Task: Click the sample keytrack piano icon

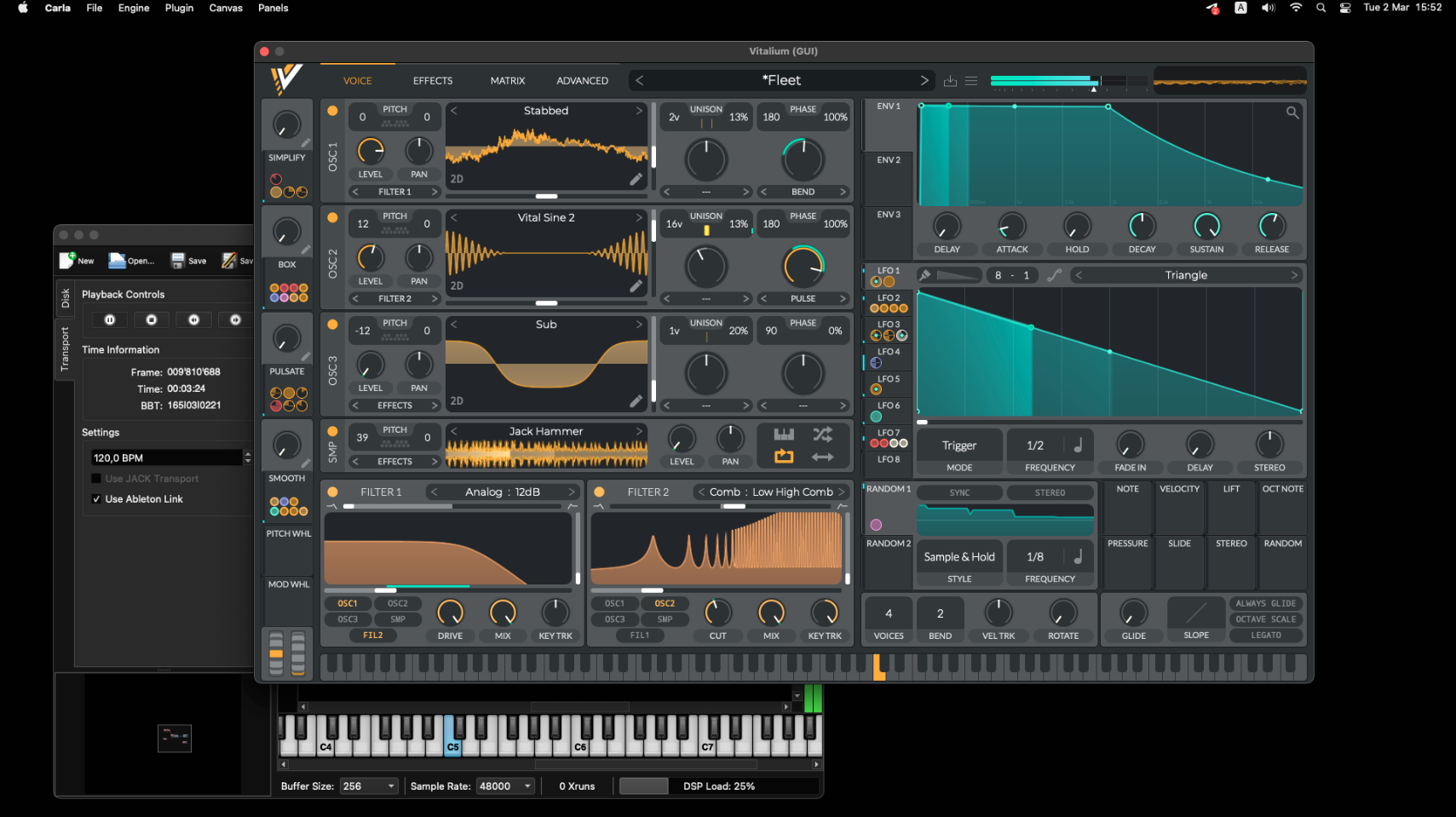Action: (x=784, y=434)
